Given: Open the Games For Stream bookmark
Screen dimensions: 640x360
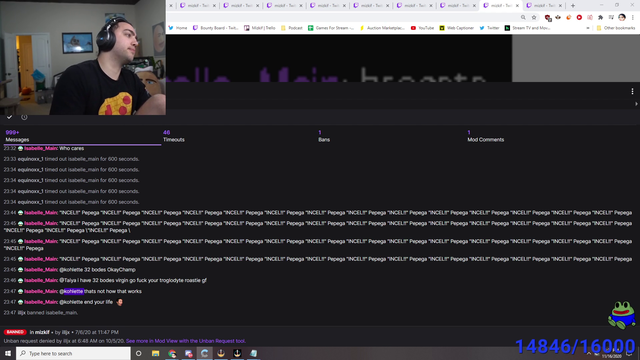Looking at the screenshot, I should 331,28.
